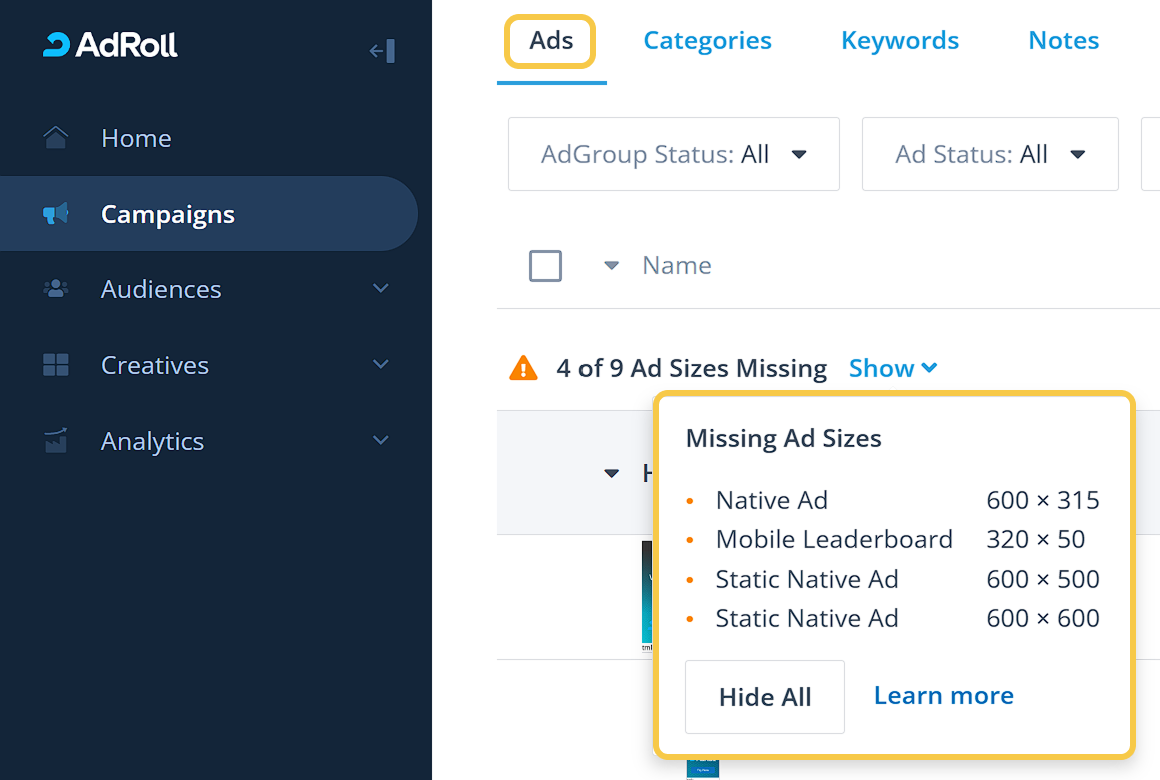Click the AdRoll logo
1160x780 pixels.
point(111,45)
